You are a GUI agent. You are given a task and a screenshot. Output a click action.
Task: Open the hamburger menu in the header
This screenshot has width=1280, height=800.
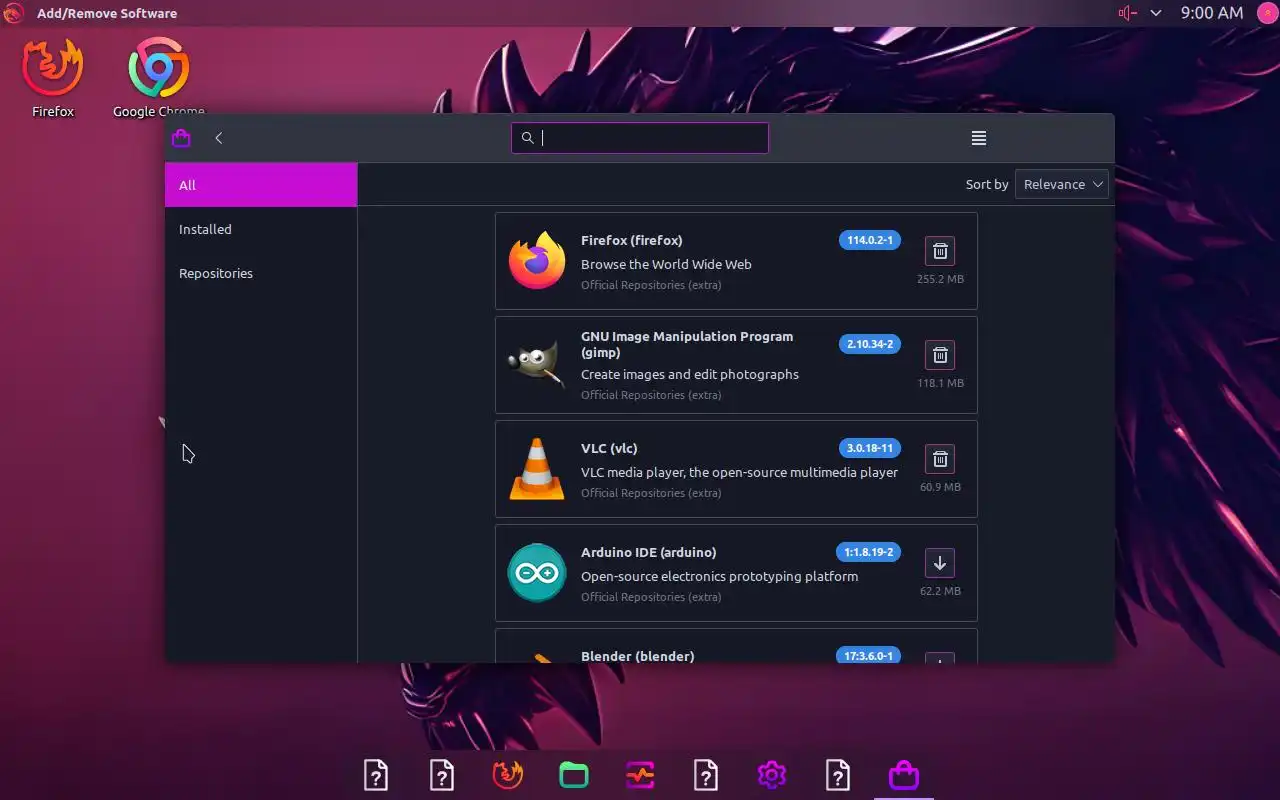pos(979,138)
